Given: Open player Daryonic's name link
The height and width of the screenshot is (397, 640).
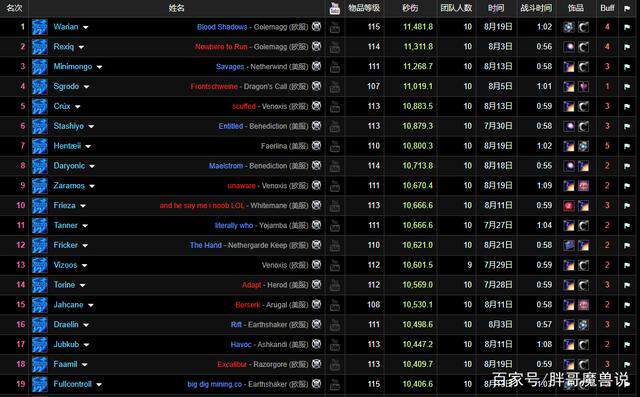Looking at the screenshot, I should point(69,166).
